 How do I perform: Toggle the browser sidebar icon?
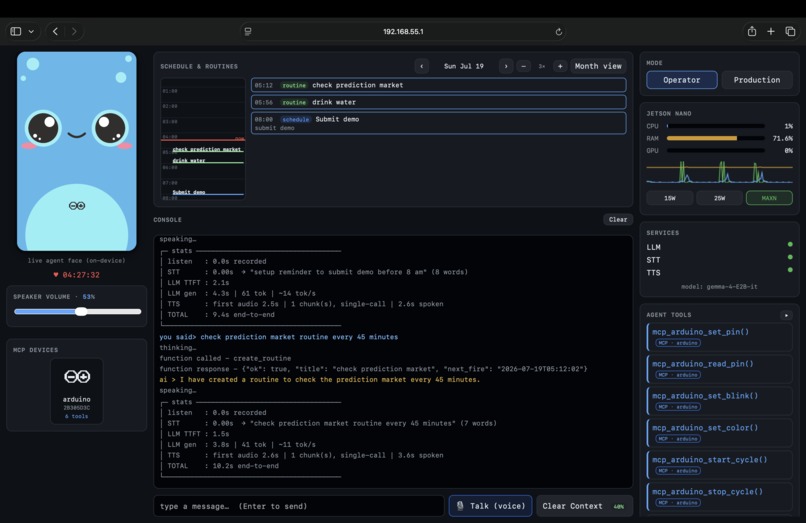click(x=16, y=31)
